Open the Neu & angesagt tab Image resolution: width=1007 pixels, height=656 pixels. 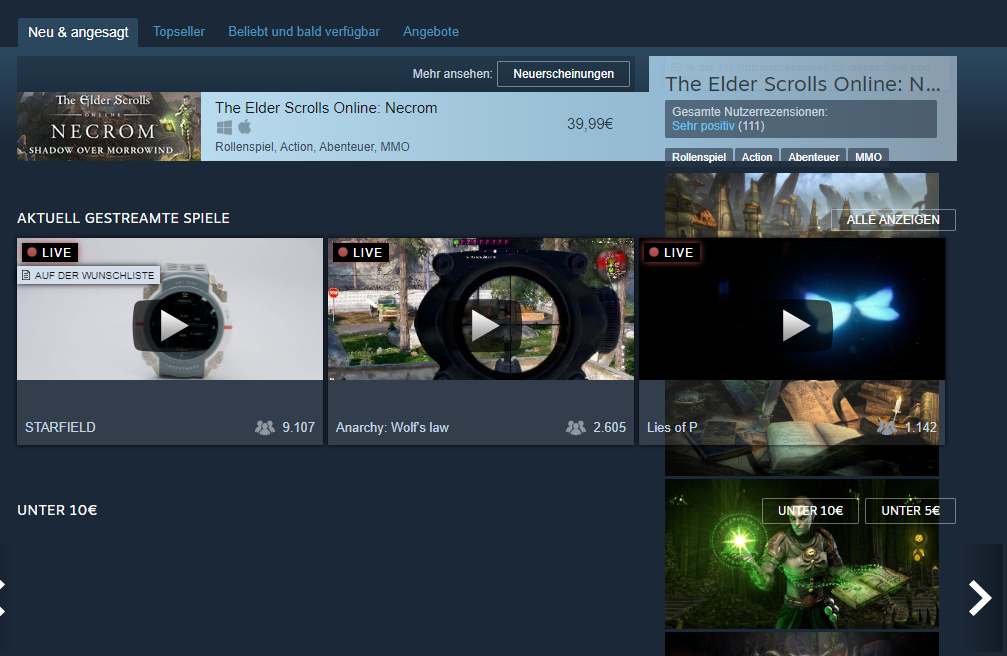(78, 32)
